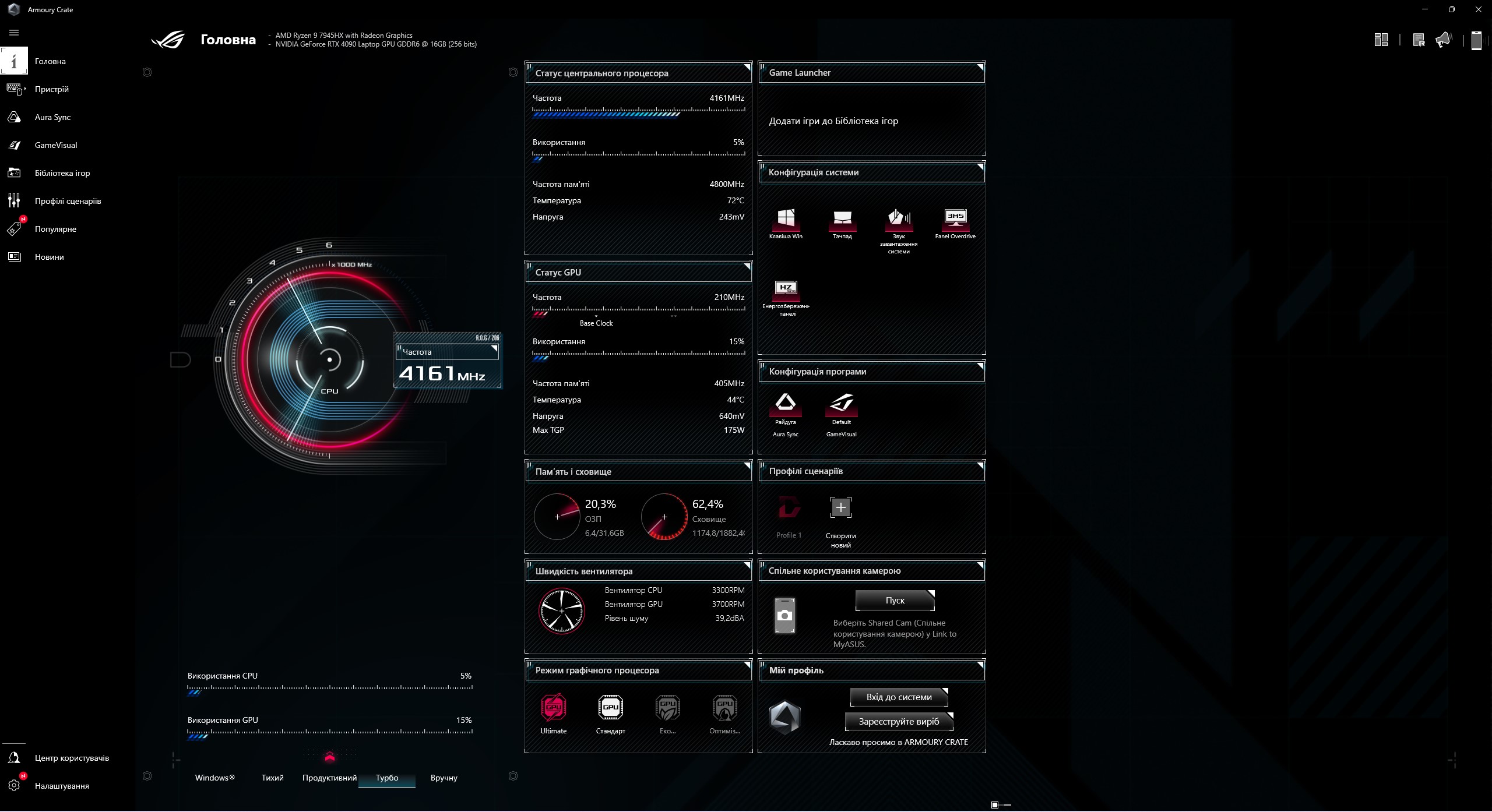The height and width of the screenshot is (812, 1492).
Task: Expand the red chevron above mode tabs
Action: click(x=330, y=757)
